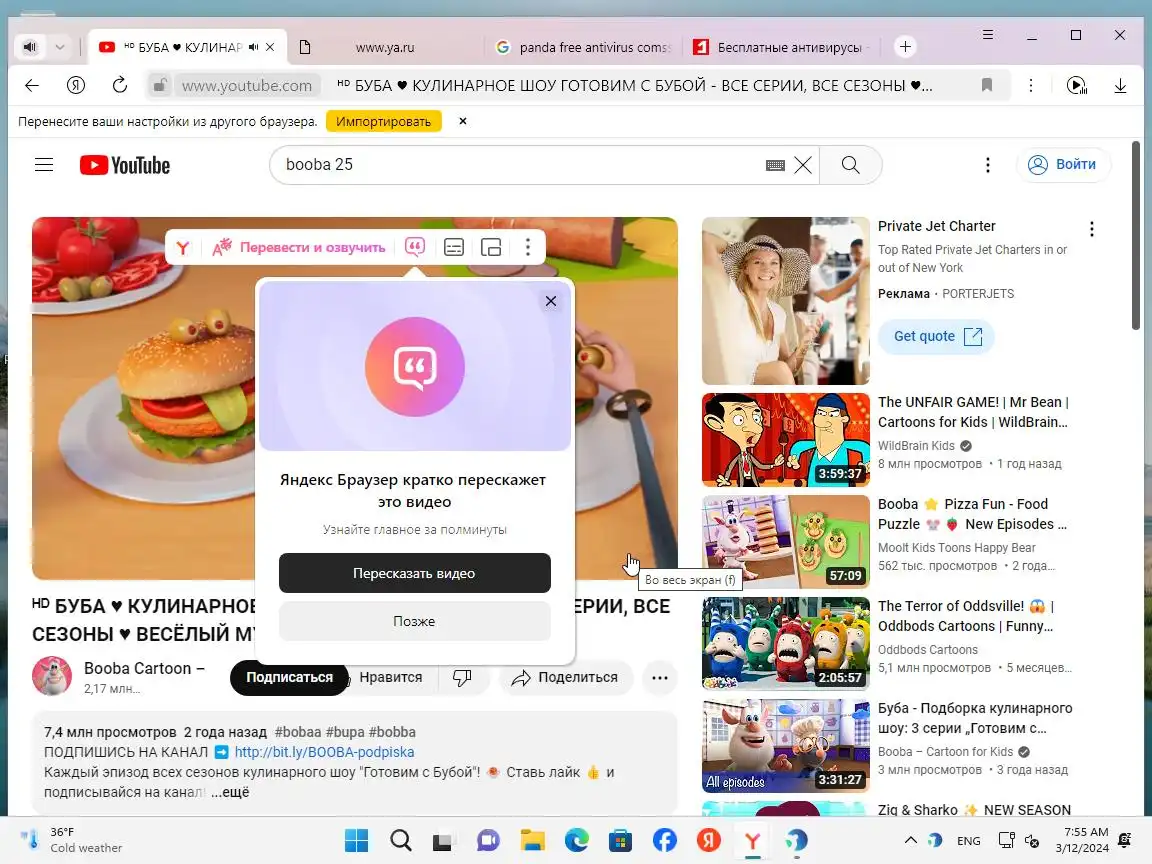Mute the sound icon on the БУБА tab
The height and width of the screenshot is (864, 1152).
[x=253, y=47]
